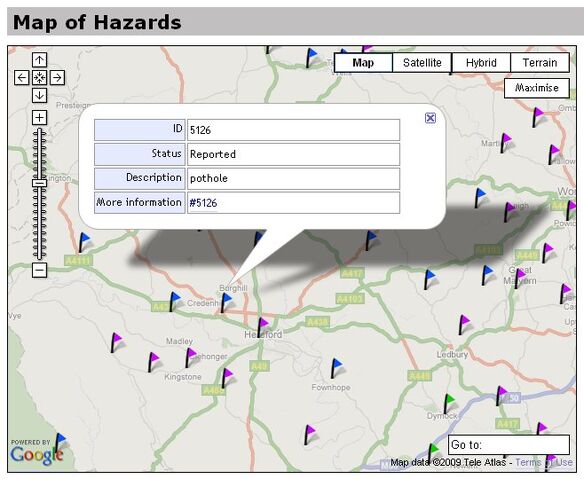
Task: Click the purple flag at Great Malvern
Action: click(519, 278)
